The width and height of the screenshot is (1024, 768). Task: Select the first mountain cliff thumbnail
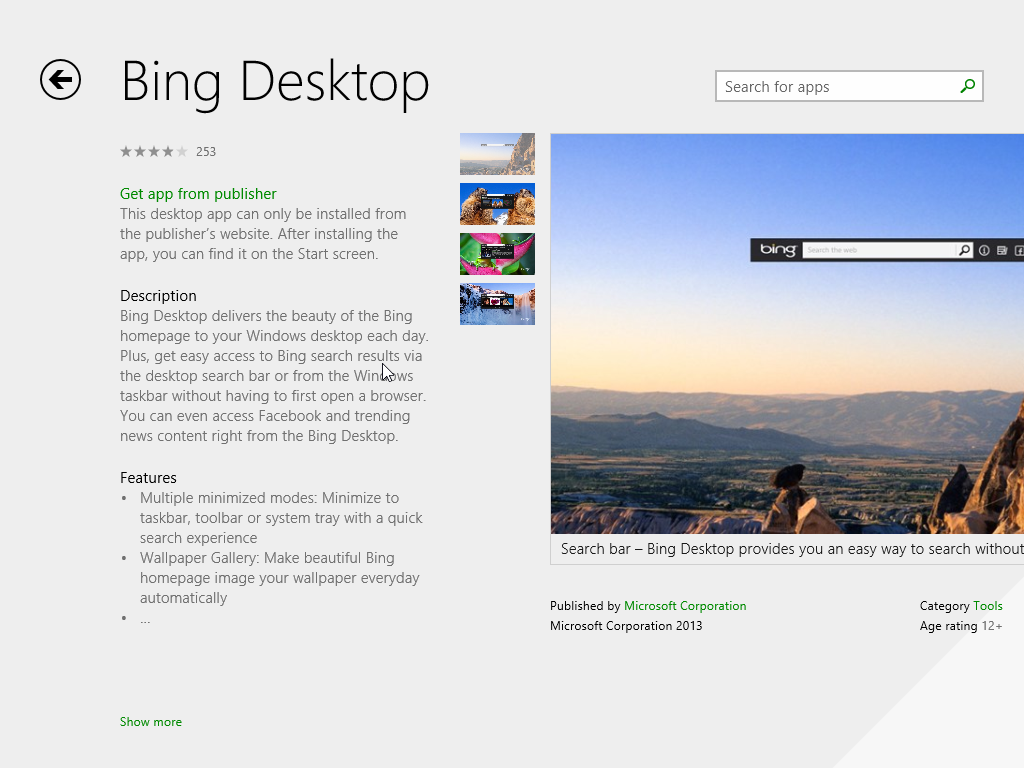(497, 153)
